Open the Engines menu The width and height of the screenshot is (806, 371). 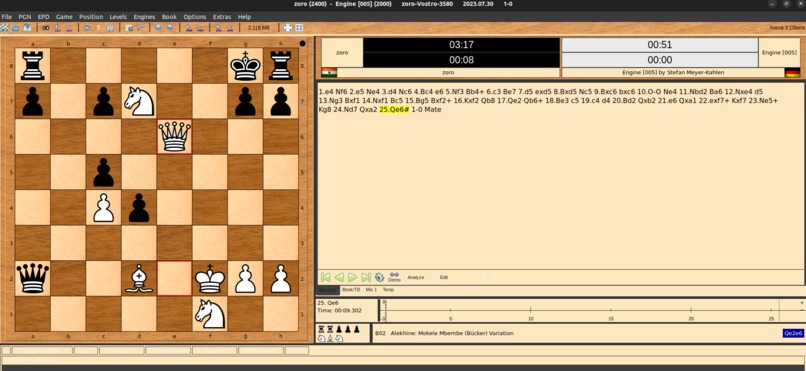click(x=144, y=17)
